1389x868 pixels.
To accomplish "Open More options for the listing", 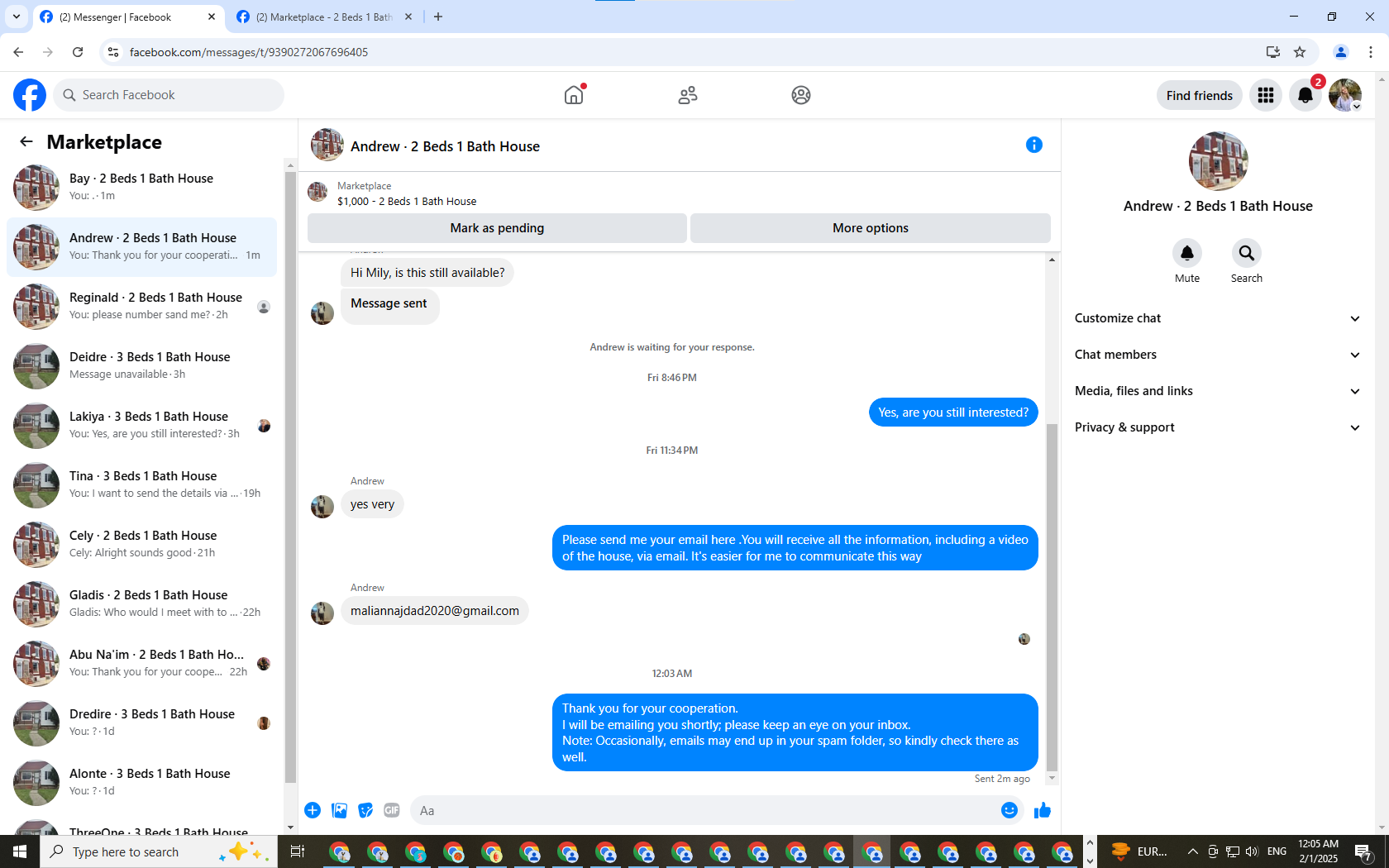I will pos(871,228).
